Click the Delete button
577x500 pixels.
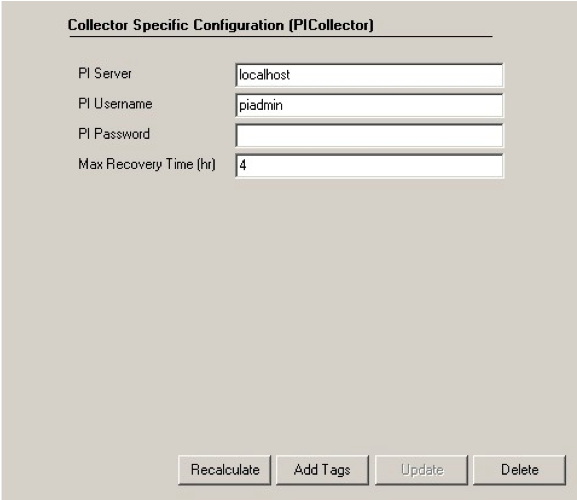[519, 470]
